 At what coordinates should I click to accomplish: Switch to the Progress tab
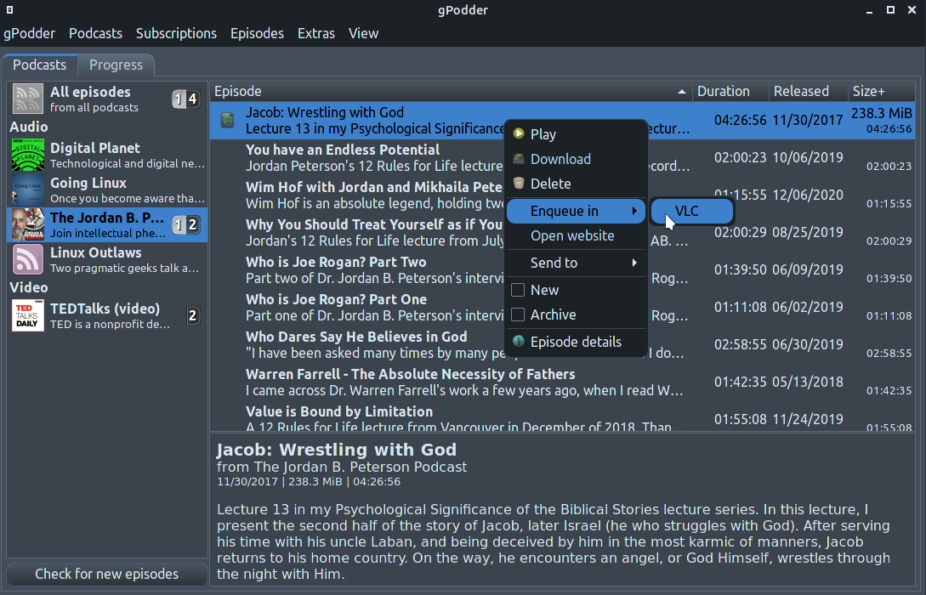point(116,65)
